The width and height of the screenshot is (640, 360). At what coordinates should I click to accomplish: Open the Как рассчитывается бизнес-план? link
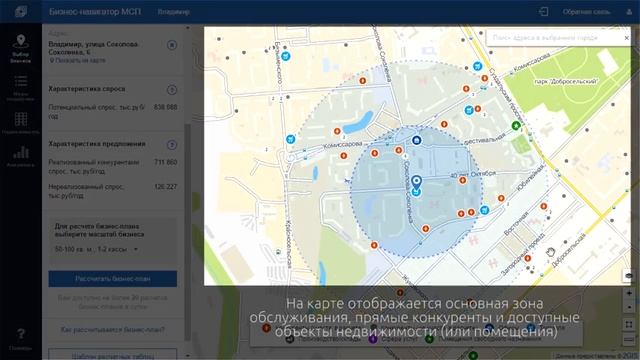113,329
